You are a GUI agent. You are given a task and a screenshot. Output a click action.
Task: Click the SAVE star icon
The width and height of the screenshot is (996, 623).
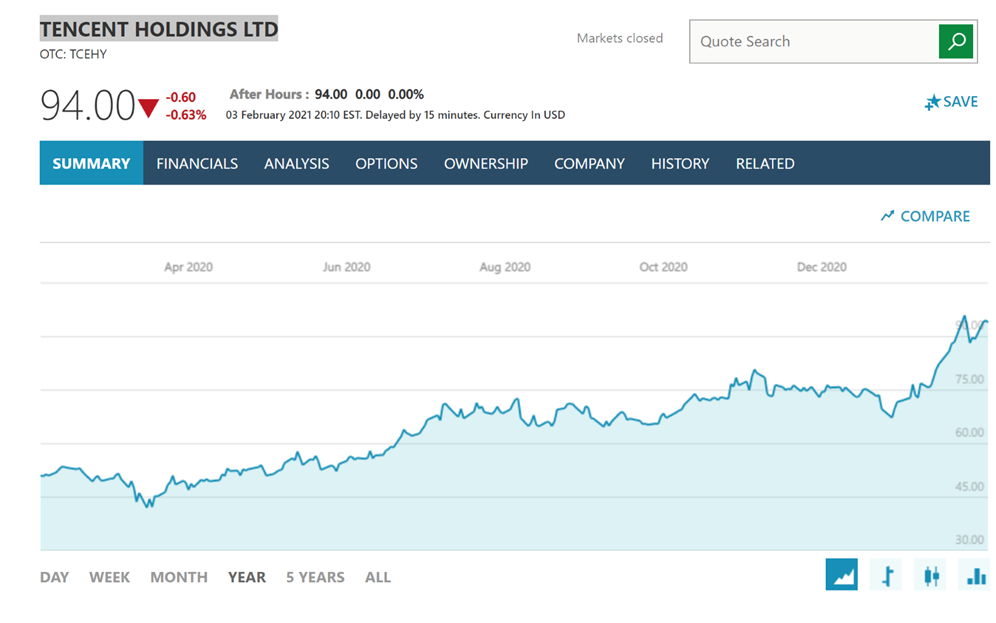[x=932, y=102]
